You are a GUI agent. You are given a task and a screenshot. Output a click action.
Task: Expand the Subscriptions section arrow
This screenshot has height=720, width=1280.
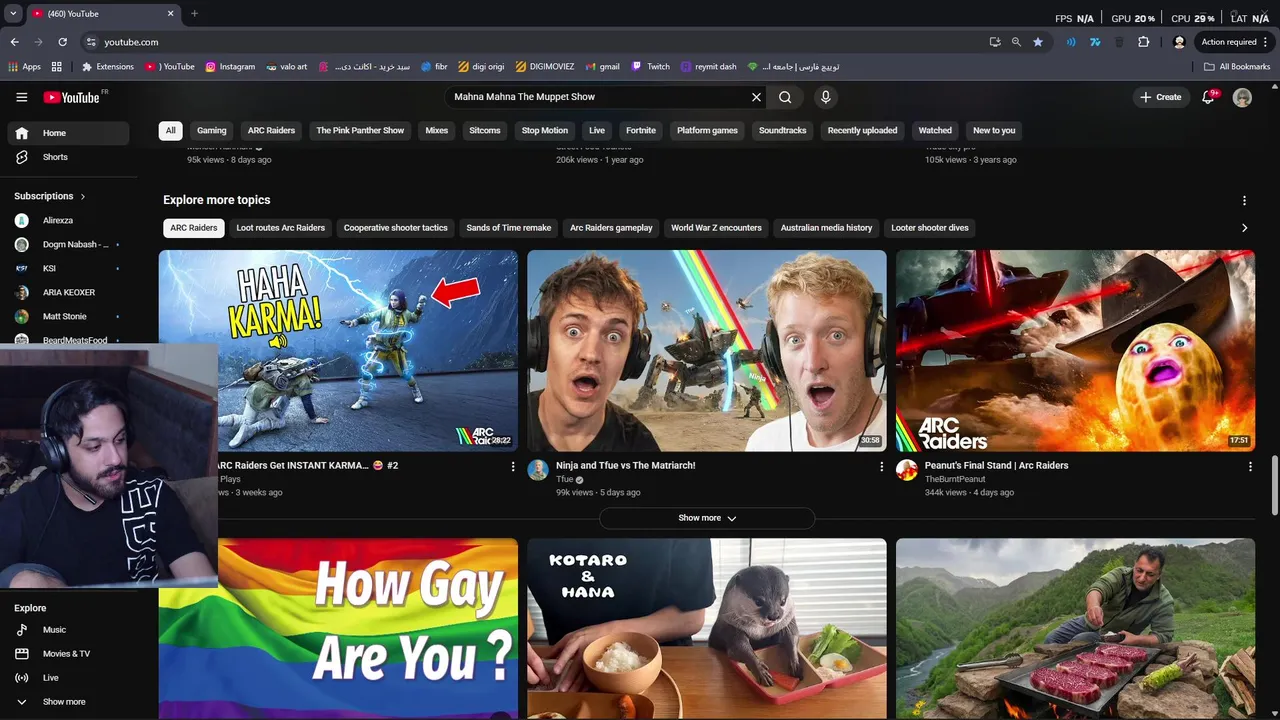point(83,197)
